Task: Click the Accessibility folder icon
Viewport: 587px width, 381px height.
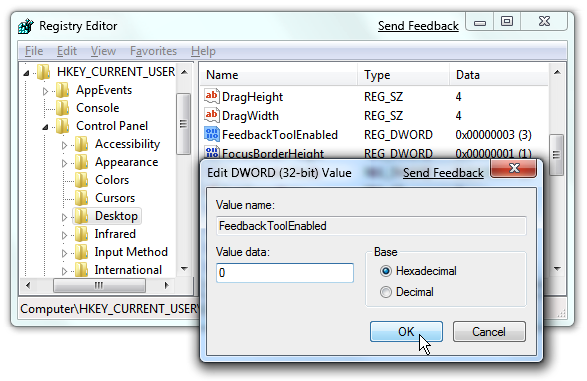Action: tap(81, 144)
